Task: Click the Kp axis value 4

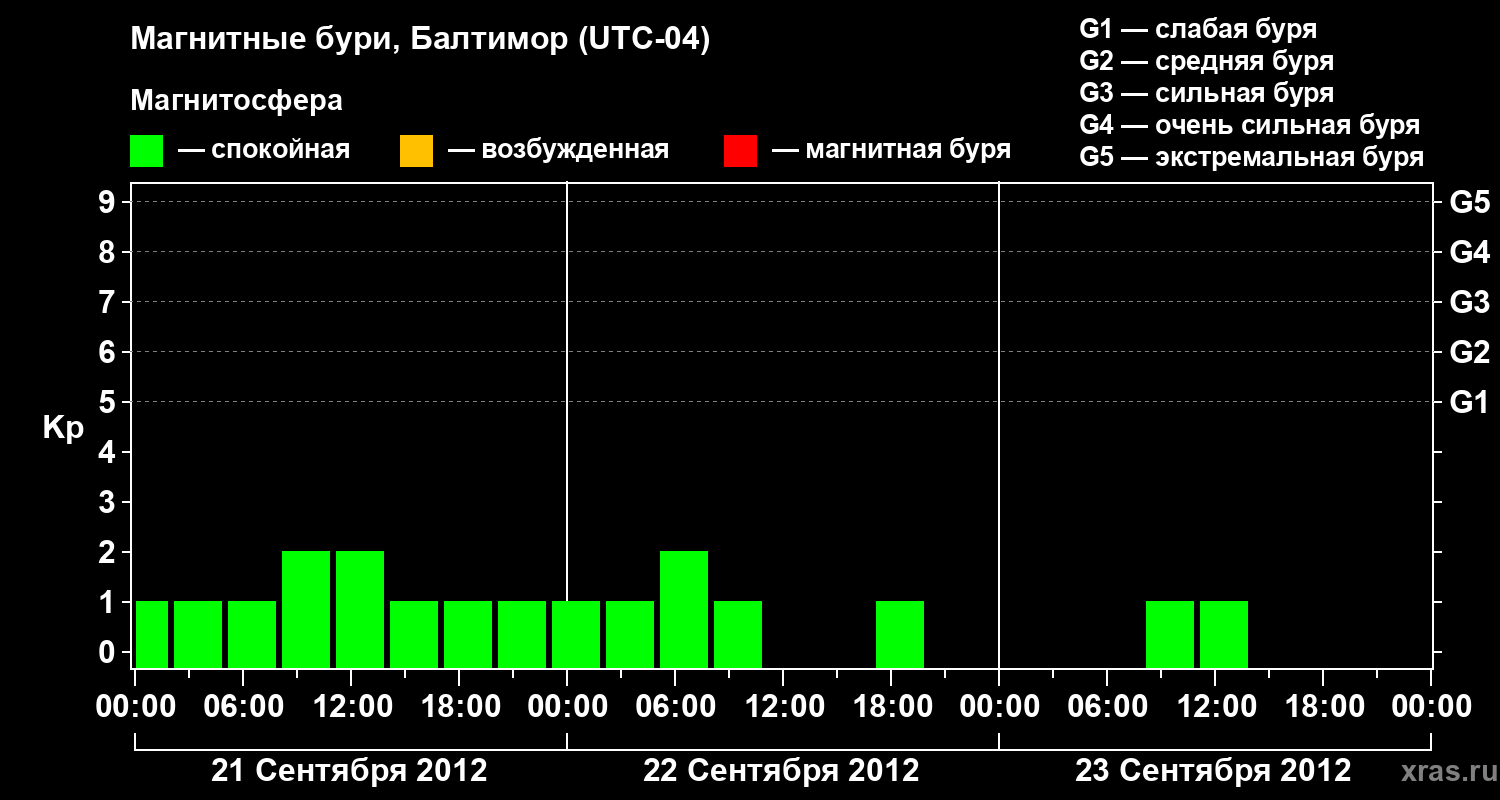Action: 109,452
